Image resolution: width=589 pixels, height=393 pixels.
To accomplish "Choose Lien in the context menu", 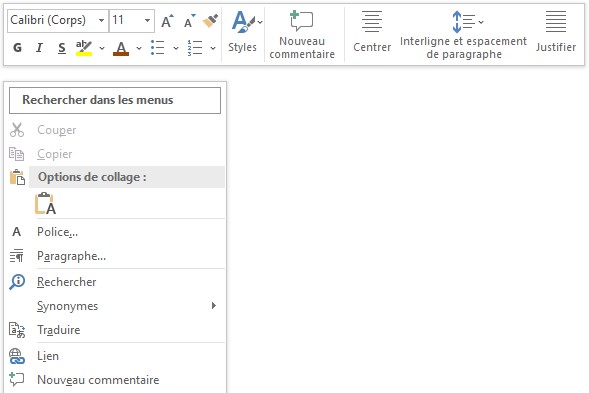I will 115,356.
